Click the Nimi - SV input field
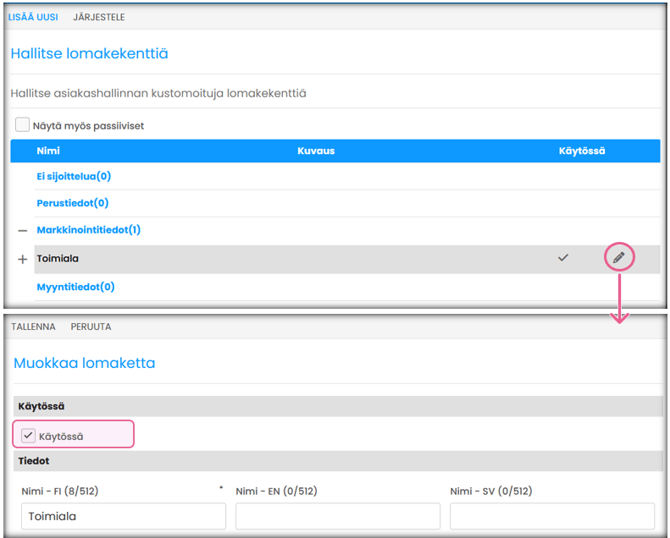The width and height of the screenshot is (670, 538). click(551, 516)
